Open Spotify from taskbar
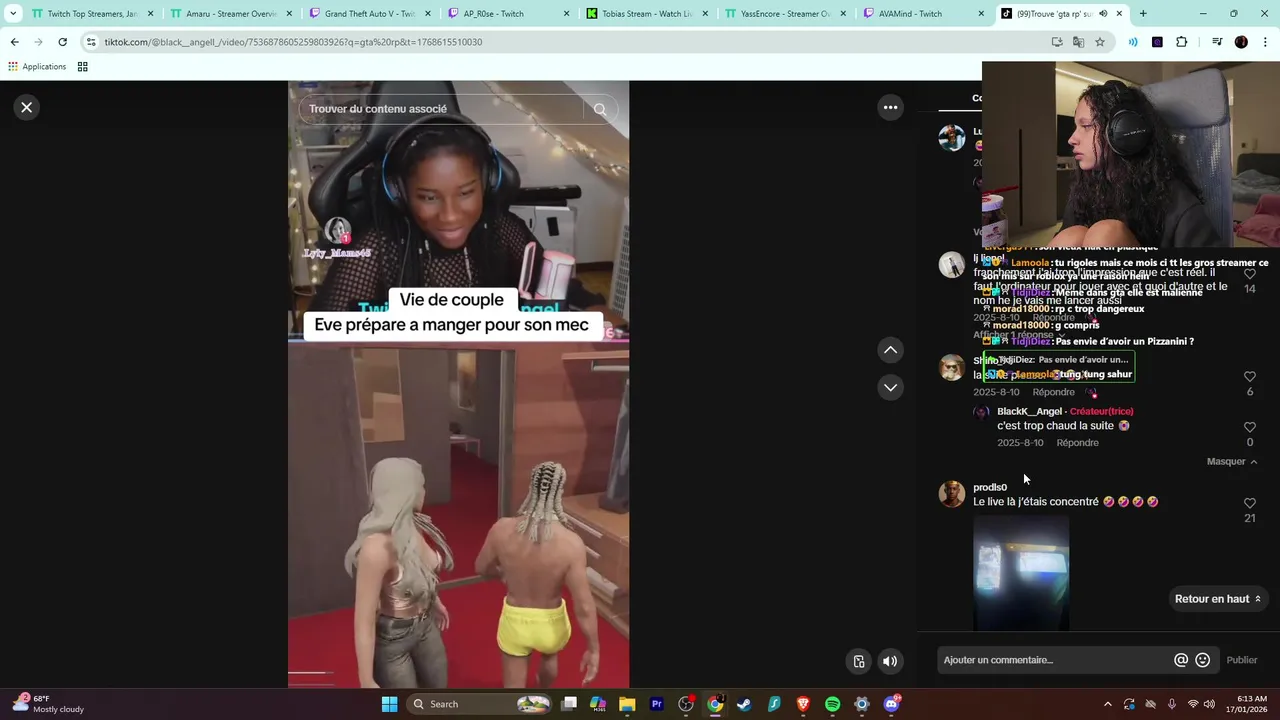This screenshot has height=720, width=1280. pos(832,704)
